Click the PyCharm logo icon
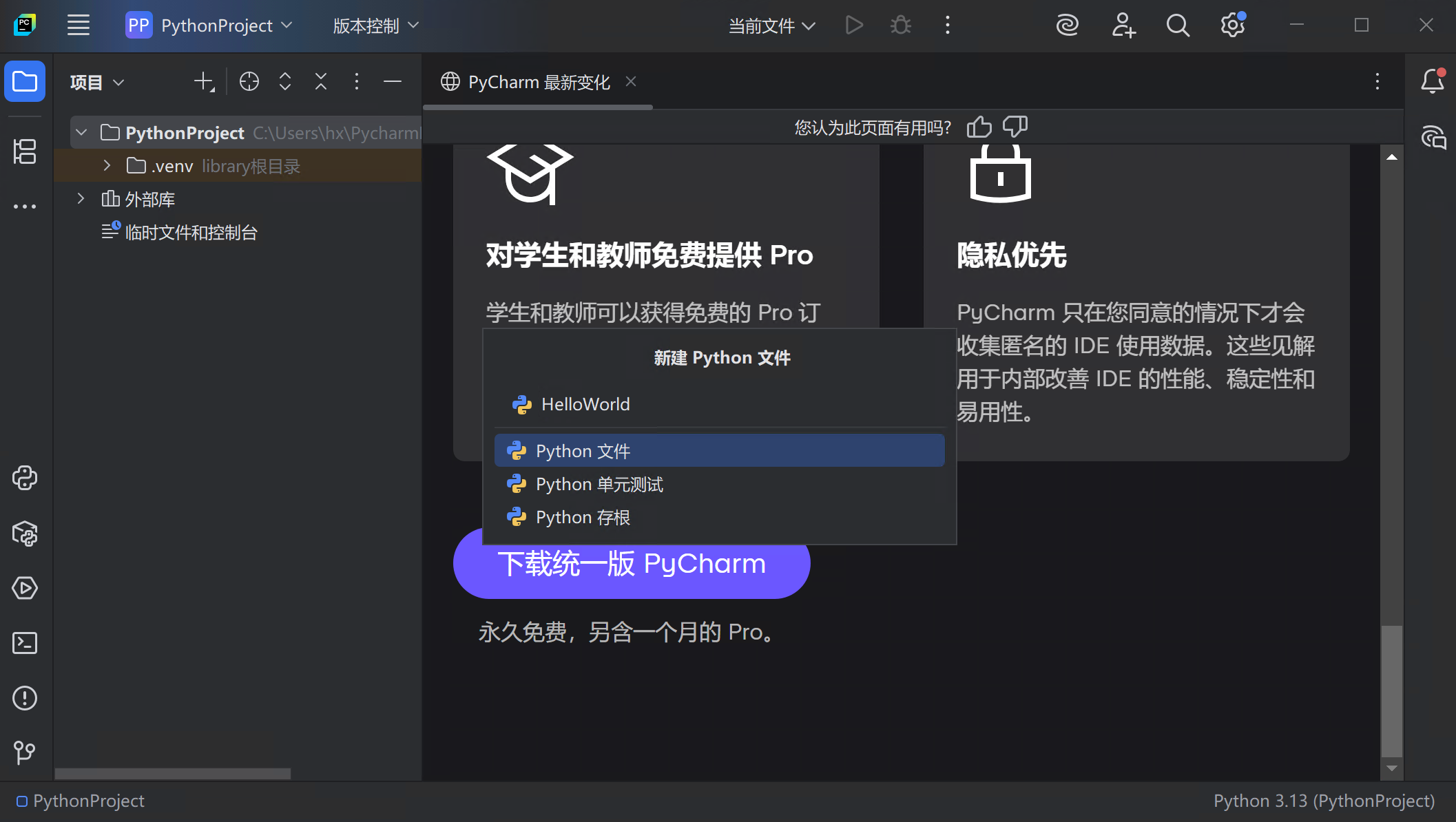Image resolution: width=1456 pixels, height=822 pixels. (x=25, y=25)
